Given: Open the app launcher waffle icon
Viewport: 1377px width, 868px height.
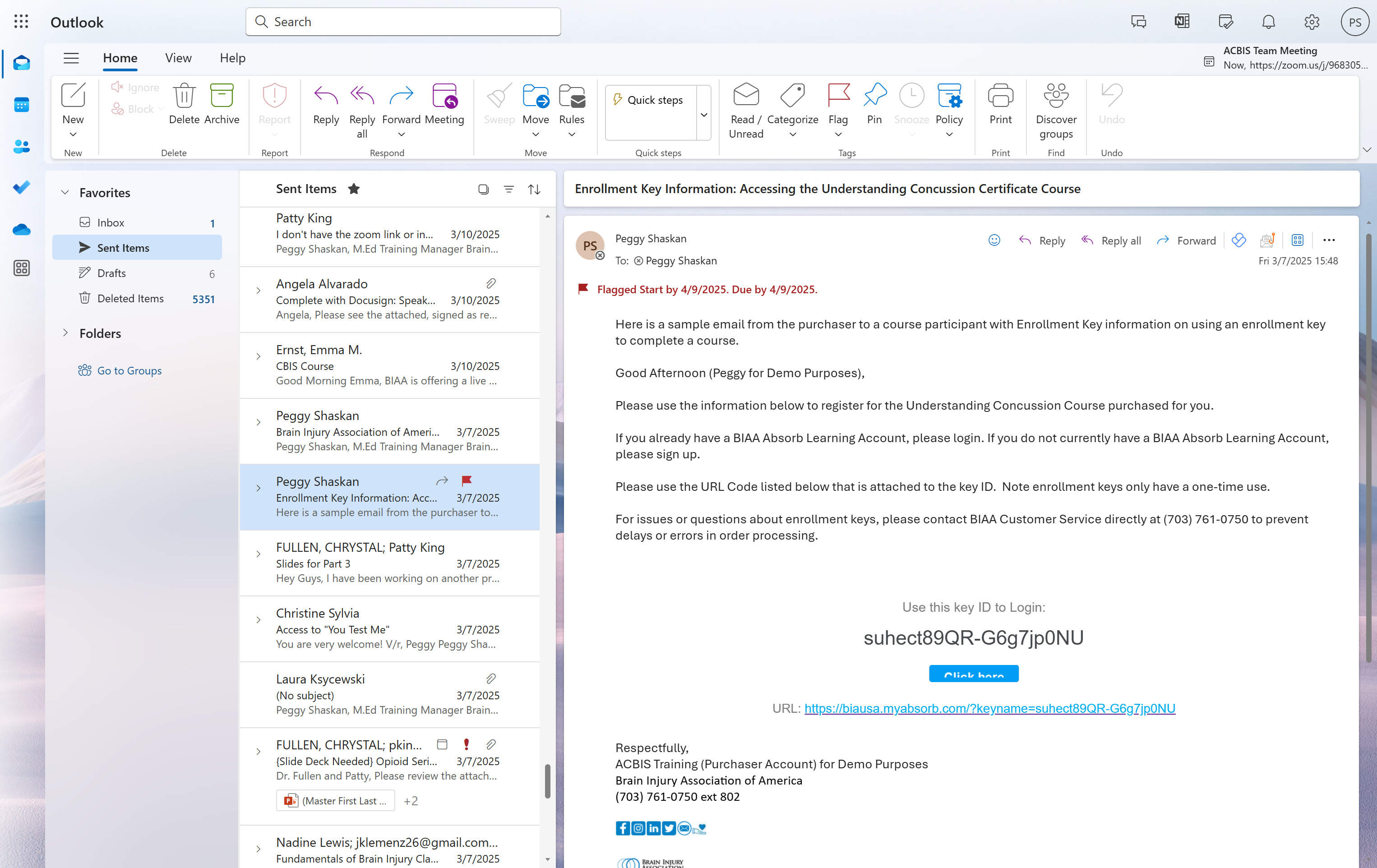Looking at the screenshot, I should point(21,22).
